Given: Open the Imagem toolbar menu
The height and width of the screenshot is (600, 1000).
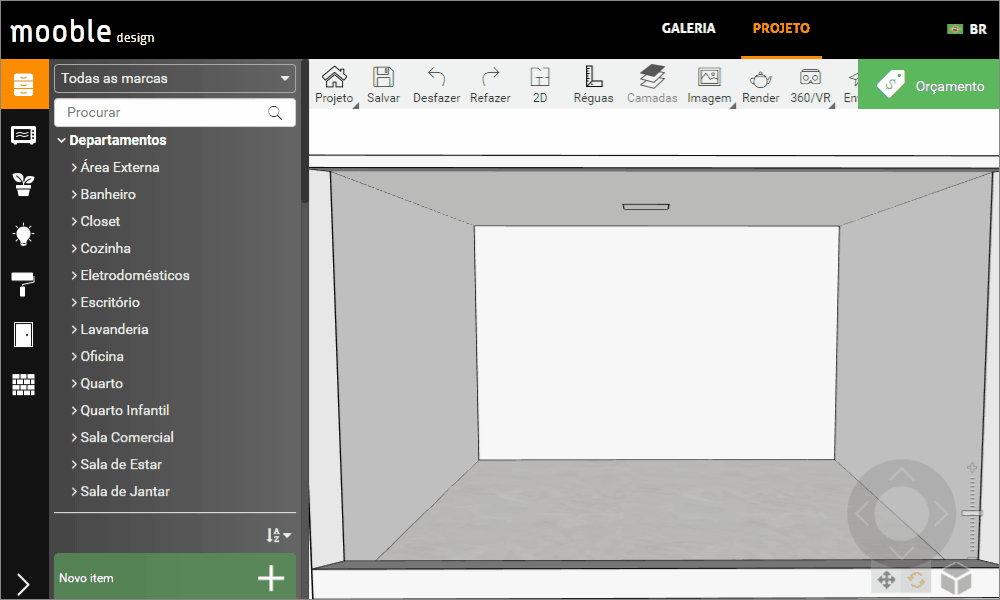Looking at the screenshot, I should [x=709, y=85].
